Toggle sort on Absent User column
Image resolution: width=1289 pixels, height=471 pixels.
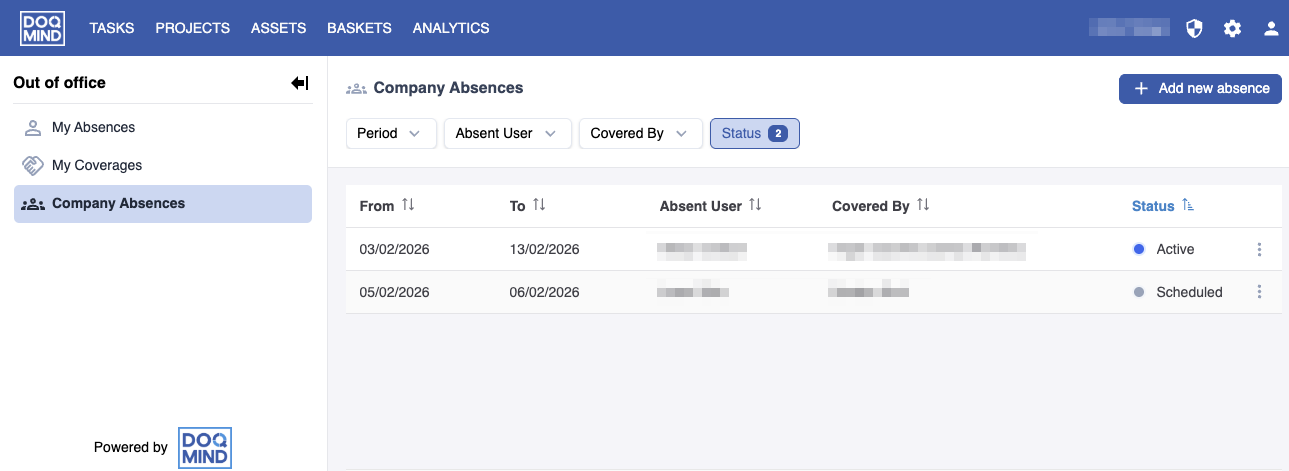point(755,205)
